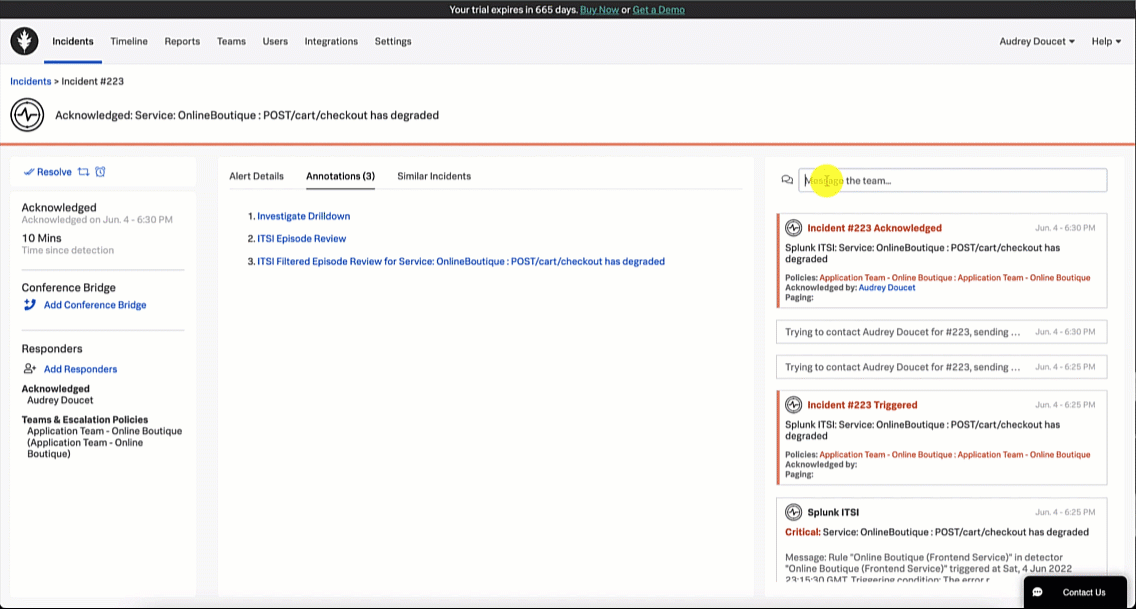Image resolution: width=1136 pixels, height=609 pixels.
Task: Click the VictorOps home logo icon
Action: click(x=24, y=41)
